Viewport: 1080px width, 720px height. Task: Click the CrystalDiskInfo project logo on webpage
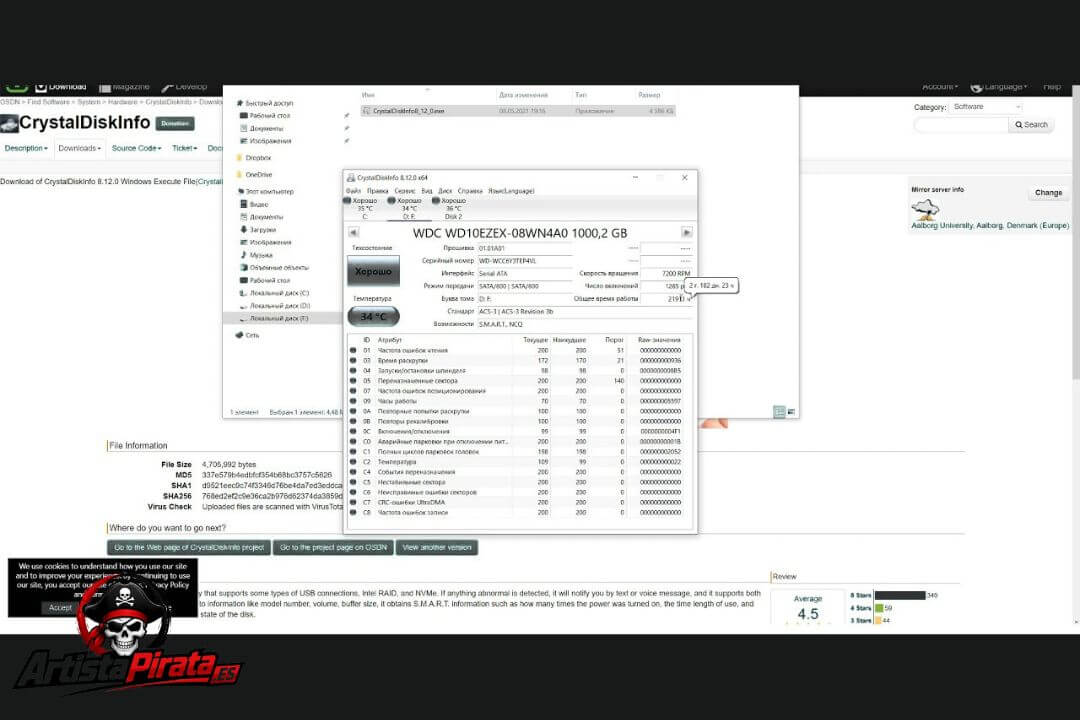click(9, 123)
